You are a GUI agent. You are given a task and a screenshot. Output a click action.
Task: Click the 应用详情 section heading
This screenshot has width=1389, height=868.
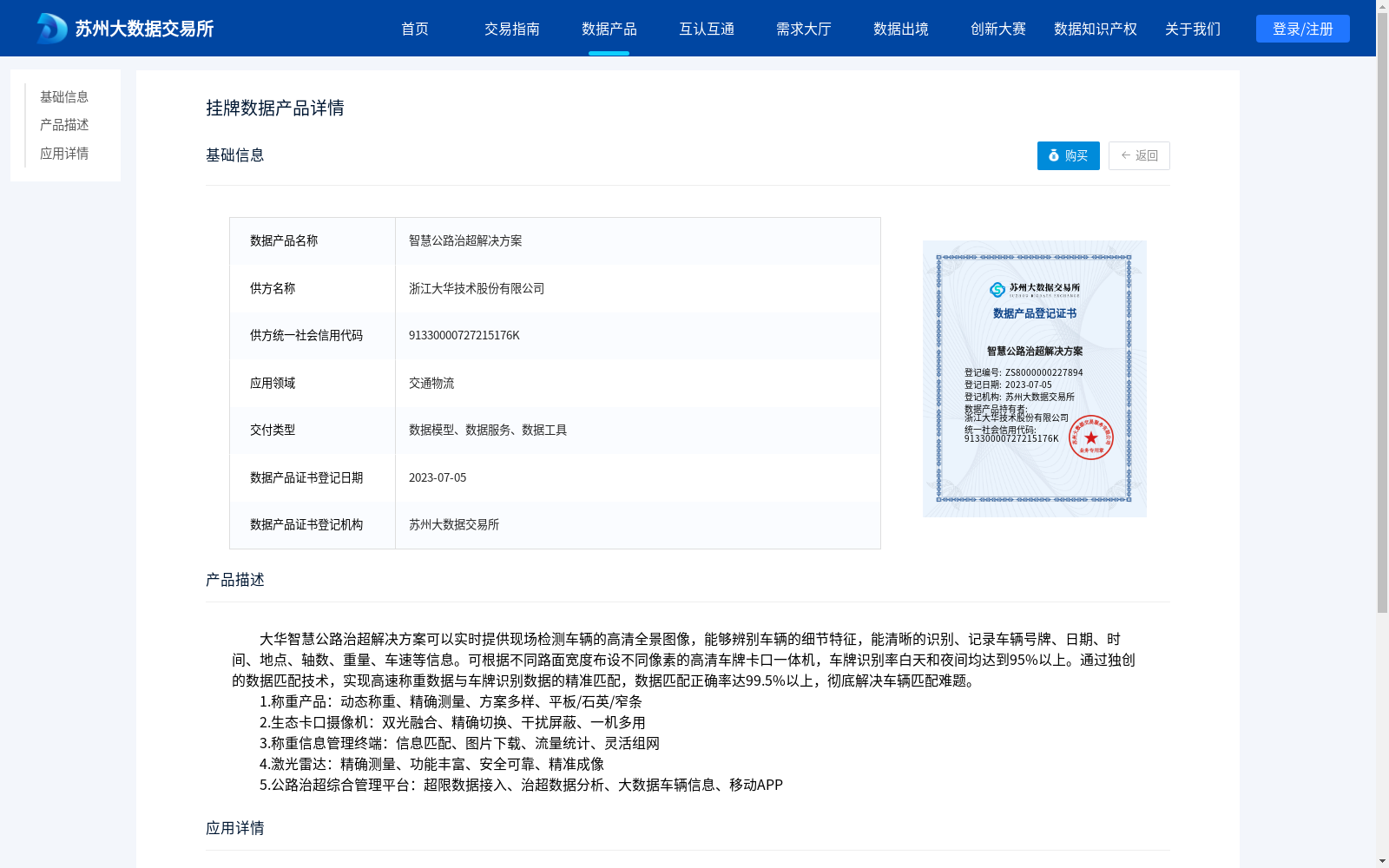[x=235, y=828]
